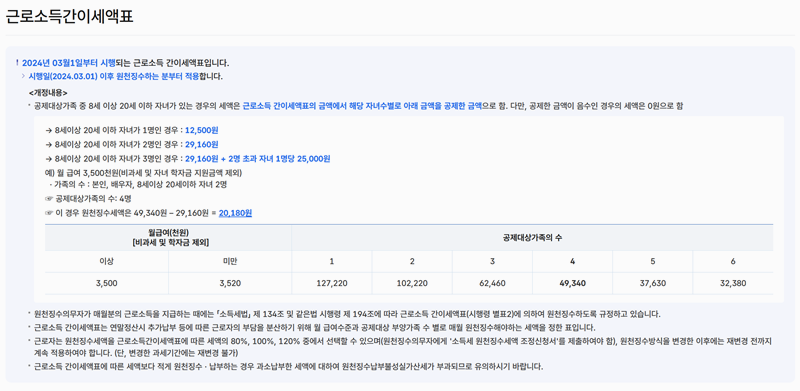This screenshot has height=391, width=800.
Task: Click the paragraph mentioning 80%, 100%, 120%
Action: click(403, 347)
